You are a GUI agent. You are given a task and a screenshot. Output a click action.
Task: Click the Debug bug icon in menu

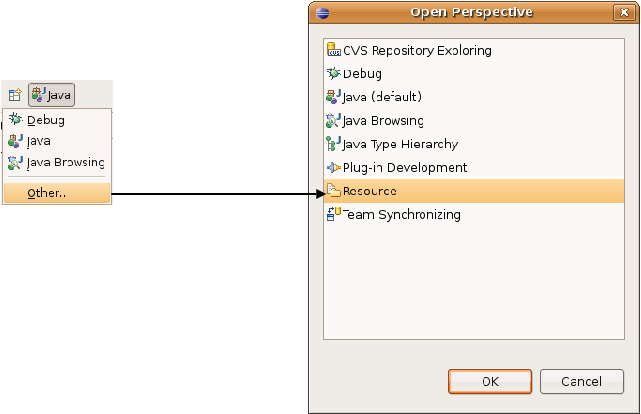pos(15,120)
